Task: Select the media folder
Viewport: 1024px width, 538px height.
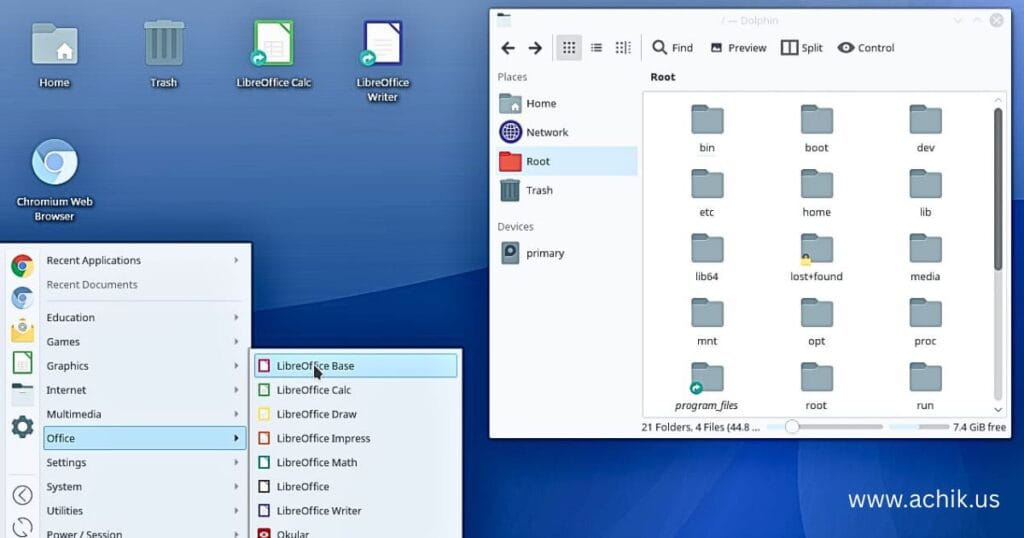Action: coord(925,257)
